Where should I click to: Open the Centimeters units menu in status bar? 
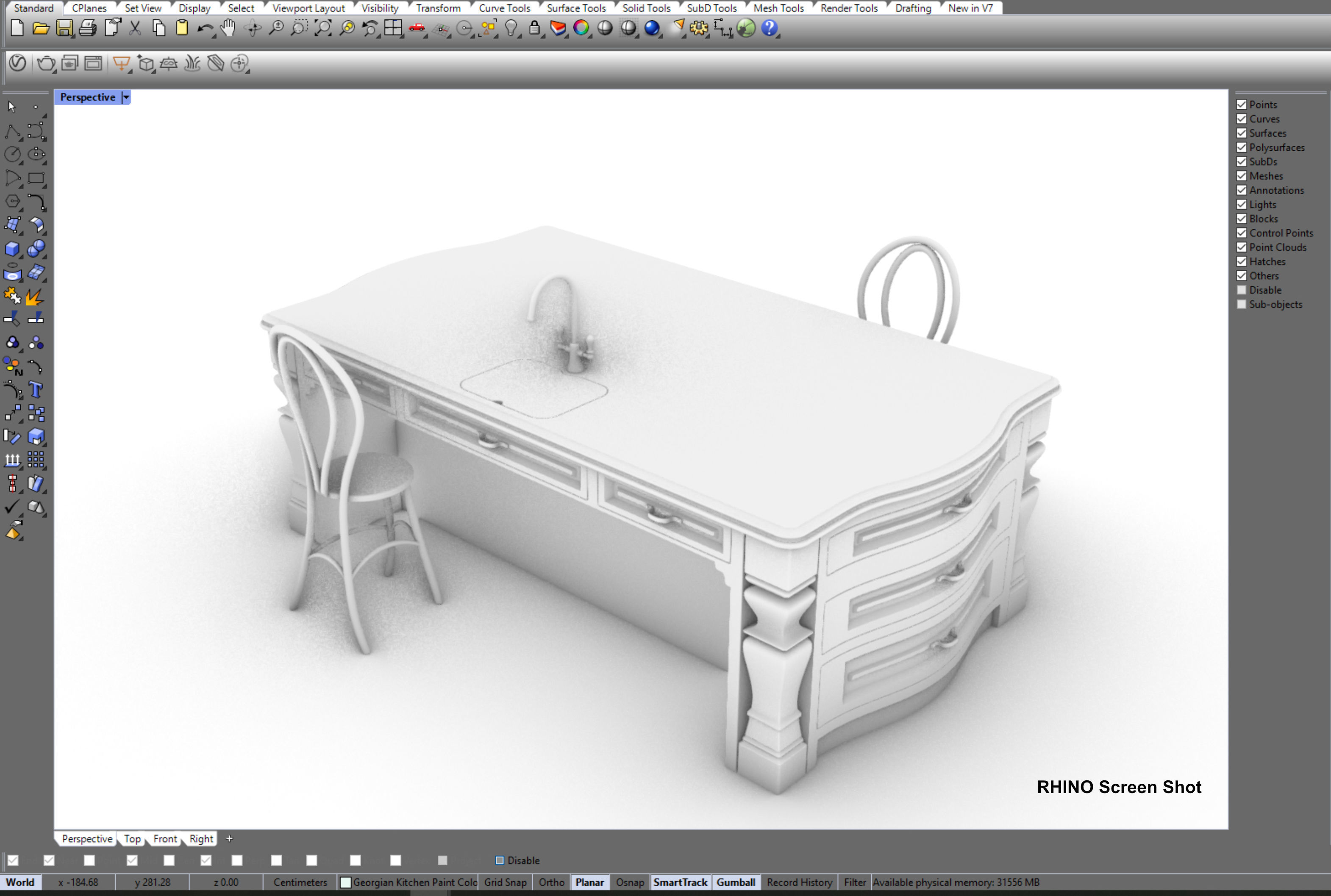tap(300, 882)
